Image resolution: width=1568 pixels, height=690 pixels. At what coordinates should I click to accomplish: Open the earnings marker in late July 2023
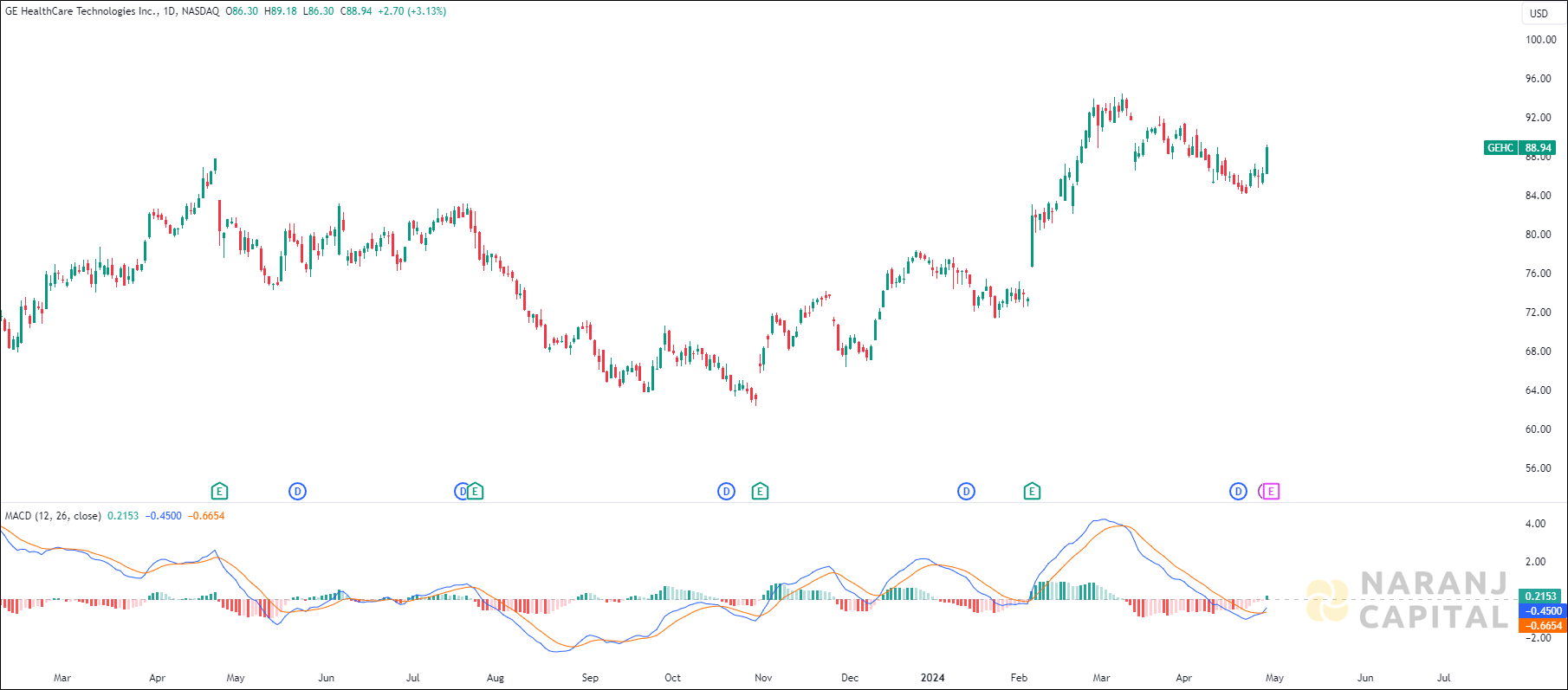476,492
